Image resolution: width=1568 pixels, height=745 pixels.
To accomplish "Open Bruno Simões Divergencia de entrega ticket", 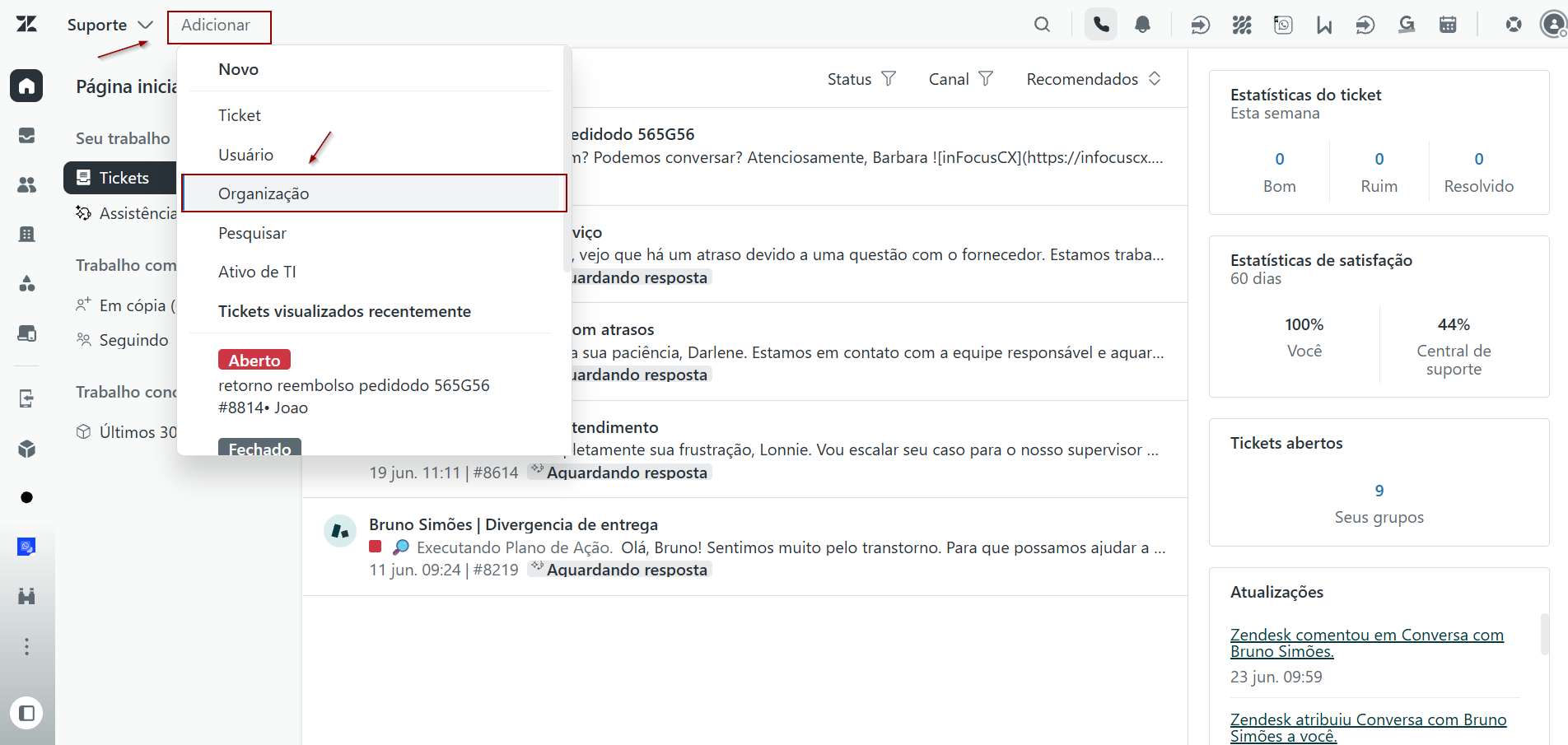I will 744,547.
